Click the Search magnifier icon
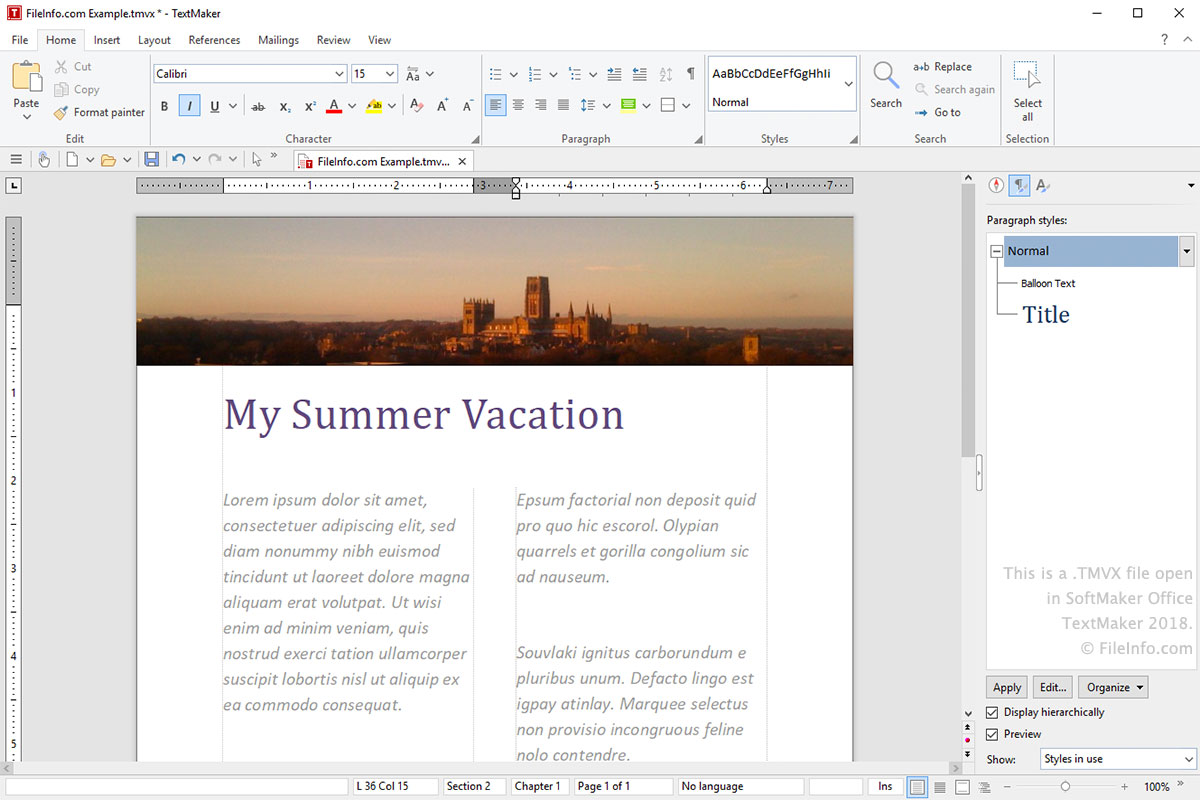Image resolution: width=1200 pixels, height=800 pixels. pyautogui.click(x=886, y=75)
